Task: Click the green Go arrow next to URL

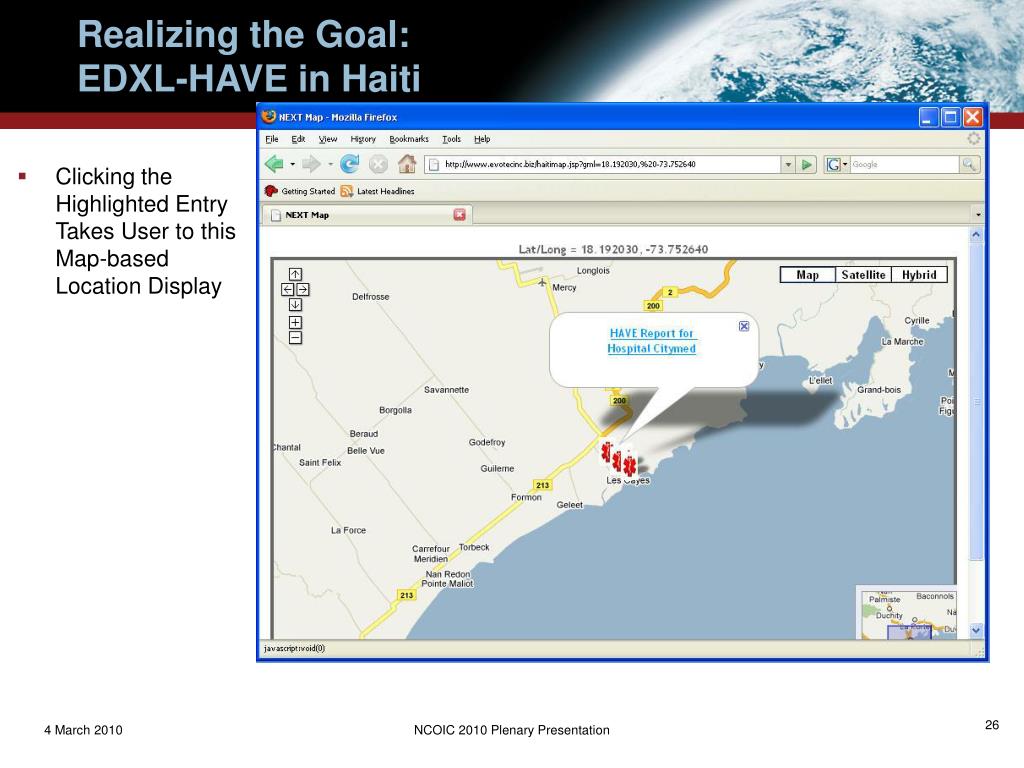Action: pos(807,165)
